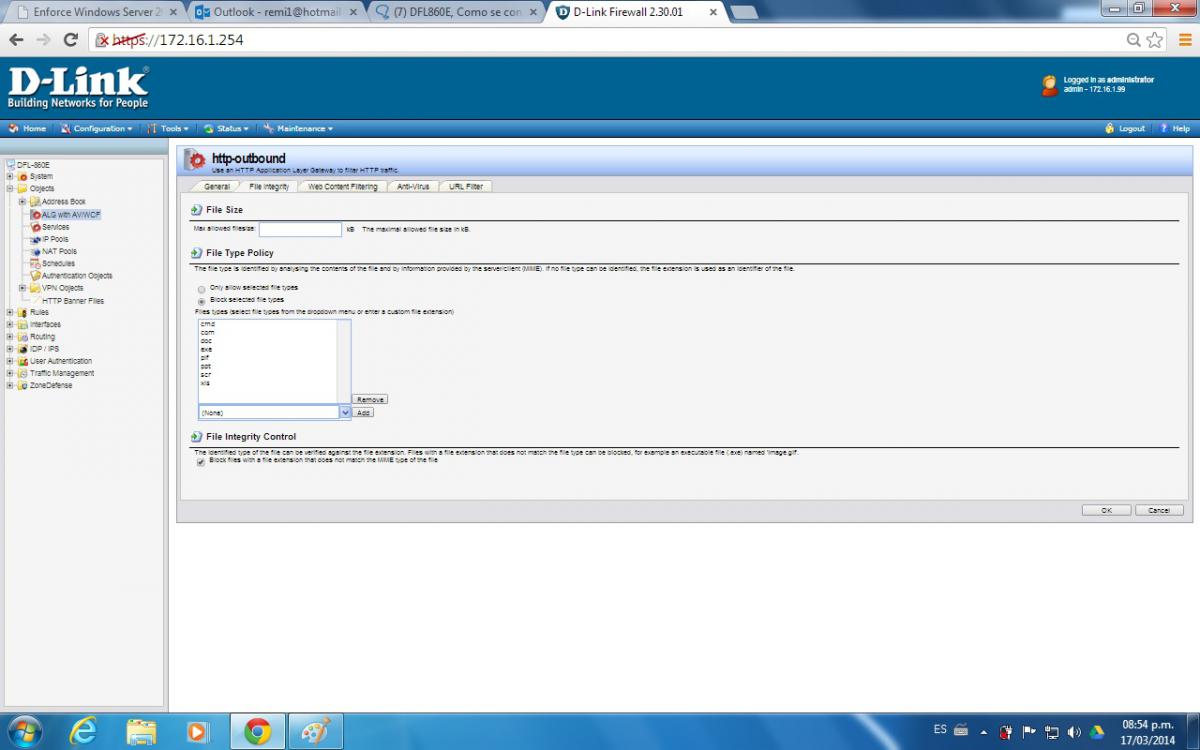
Task: Open Internet Explorer from the taskbar
Action: (84, 732)
